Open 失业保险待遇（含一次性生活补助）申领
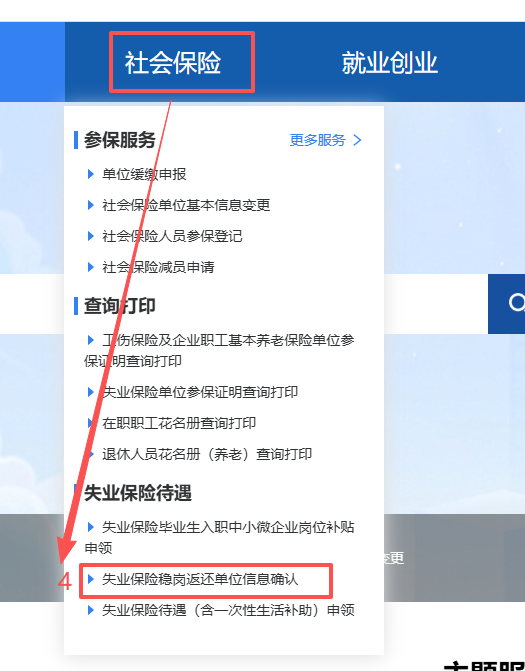This screenshot has width=525, height=671. pos(228,610)
